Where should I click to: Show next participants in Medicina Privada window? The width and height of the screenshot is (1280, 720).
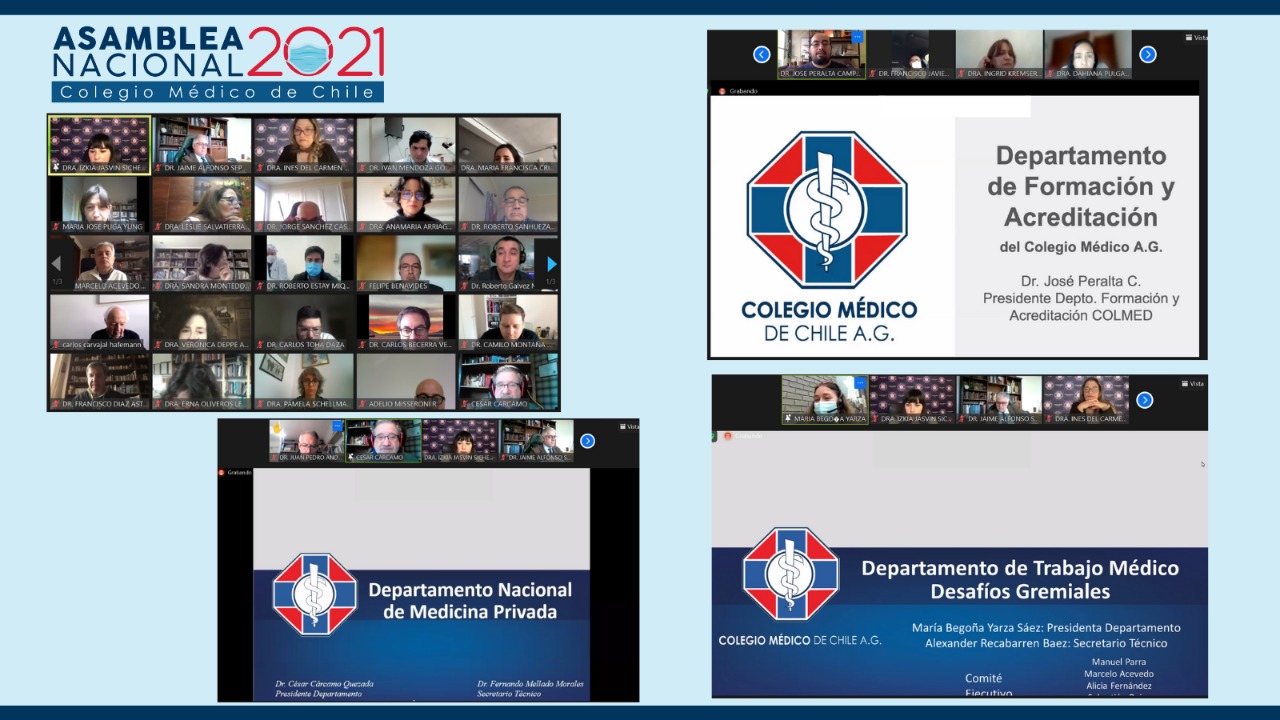click(x=588, y=441)
